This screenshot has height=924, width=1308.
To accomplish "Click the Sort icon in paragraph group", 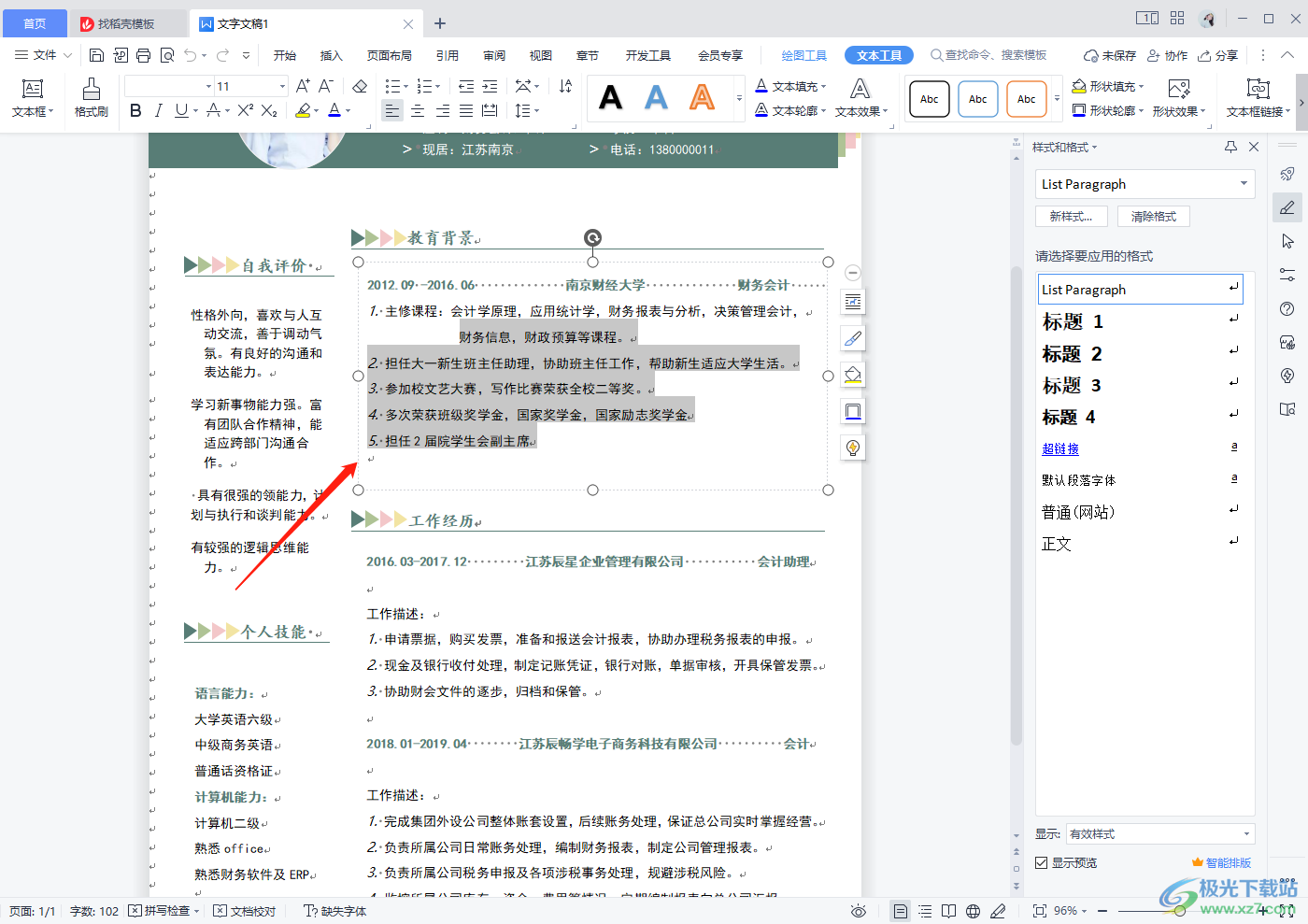I will click(x=565, y=86).
